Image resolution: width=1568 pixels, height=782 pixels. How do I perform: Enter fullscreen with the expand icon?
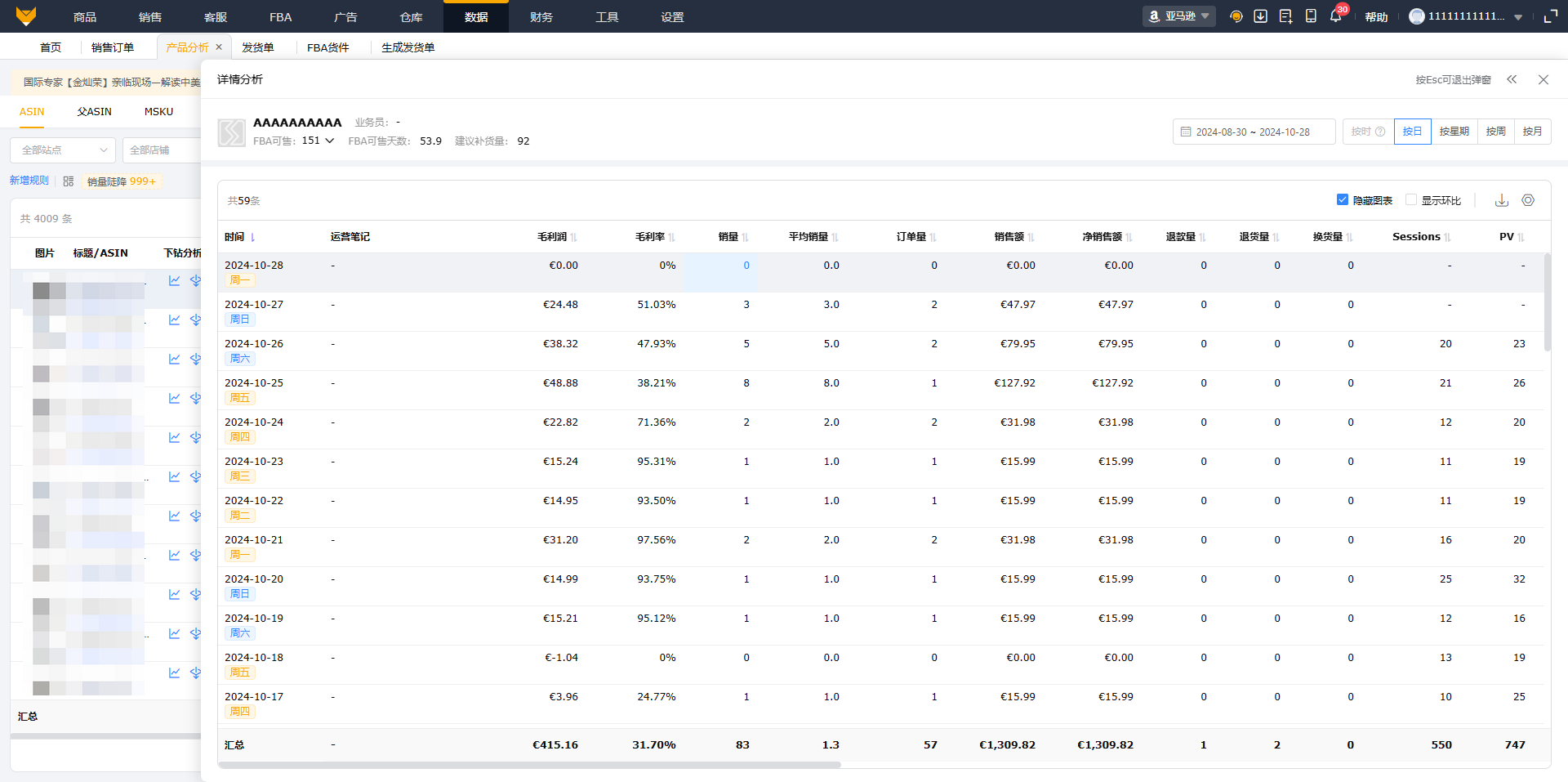[1550, 16]
